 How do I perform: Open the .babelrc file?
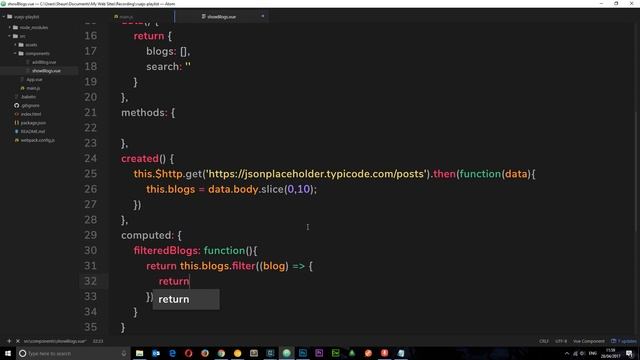(x=28, y=97)
